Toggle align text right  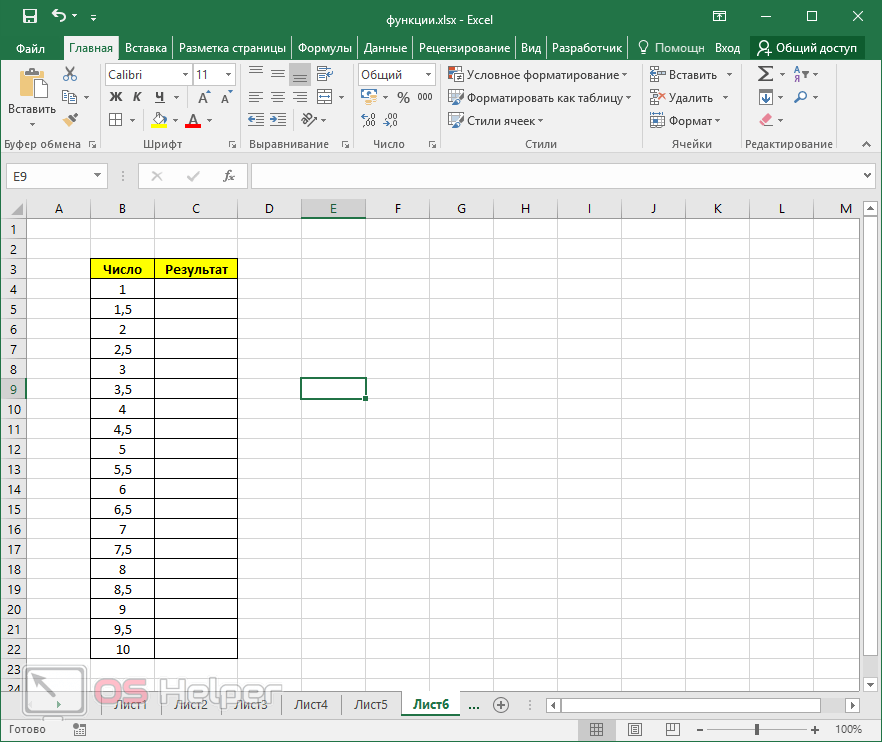[x=300, y=97]
